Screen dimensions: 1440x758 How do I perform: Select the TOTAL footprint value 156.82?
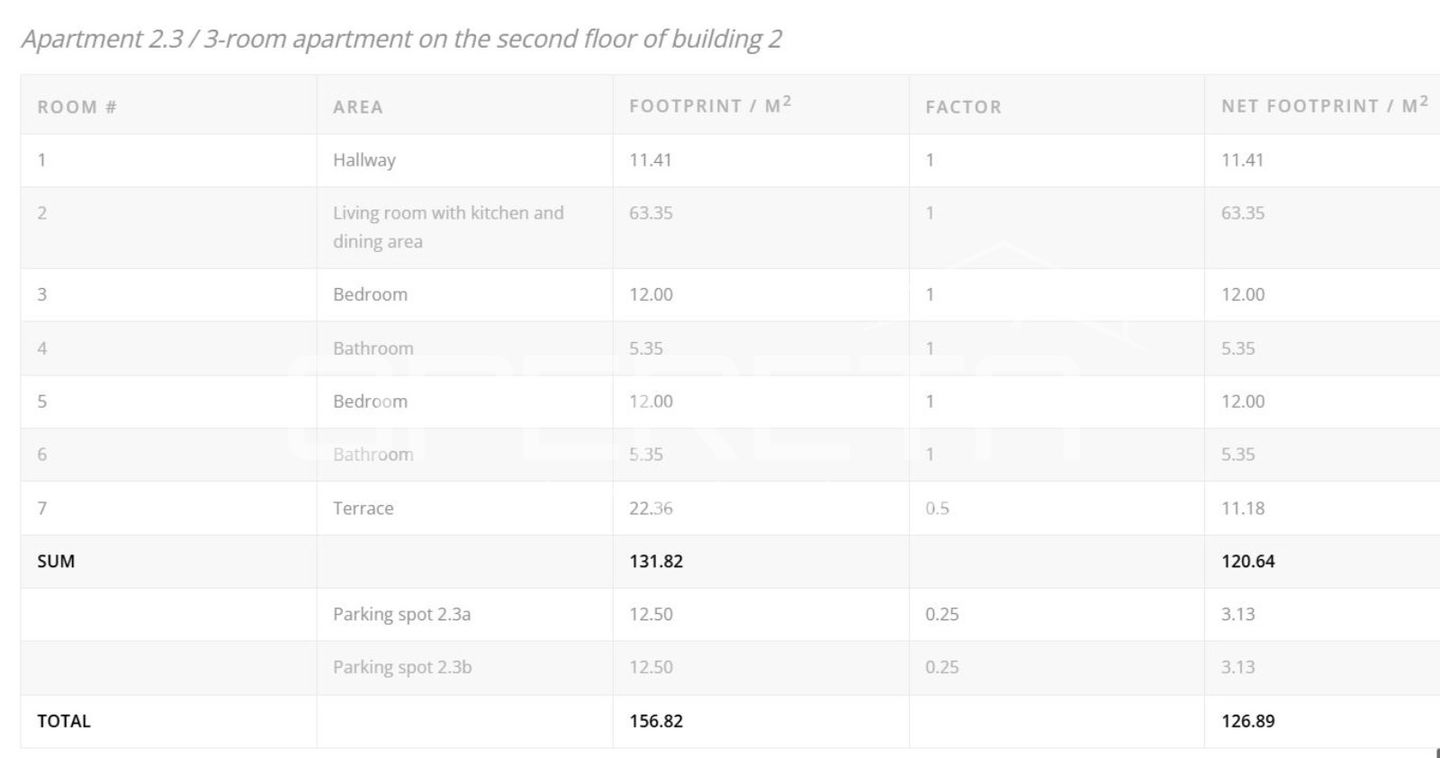click(x=656, y=721)
